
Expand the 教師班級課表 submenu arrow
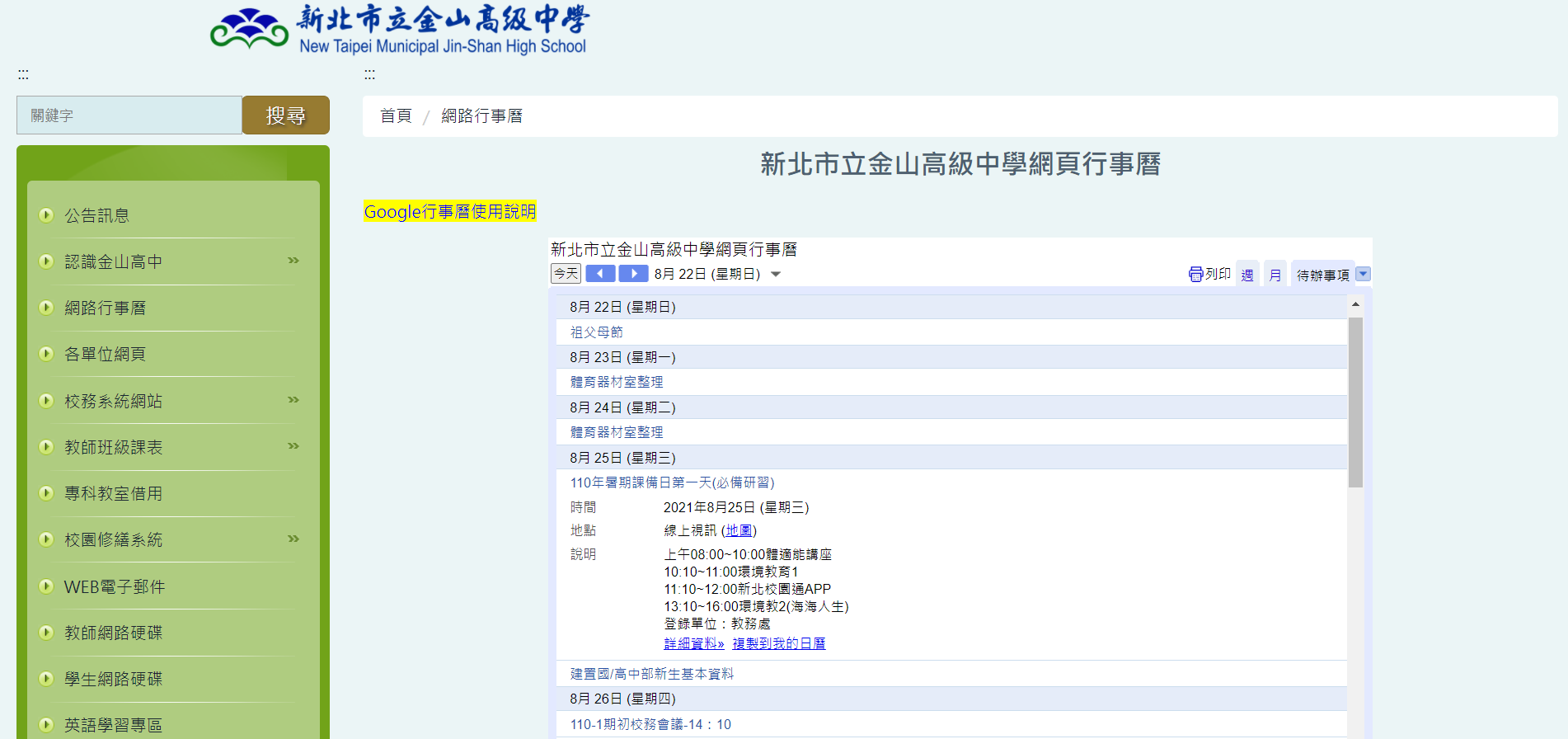click(293, 446)
